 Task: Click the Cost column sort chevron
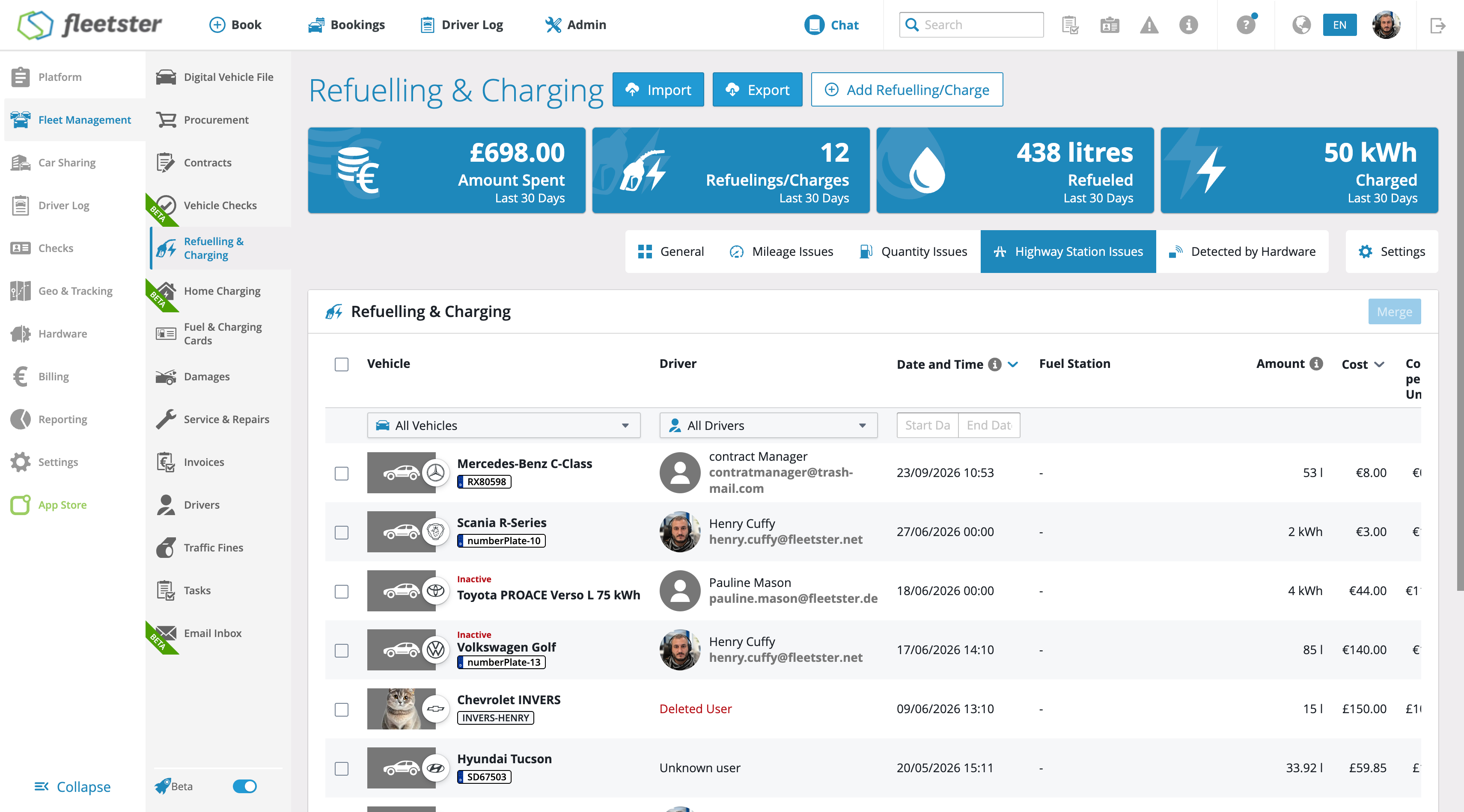coord(1379,365)
